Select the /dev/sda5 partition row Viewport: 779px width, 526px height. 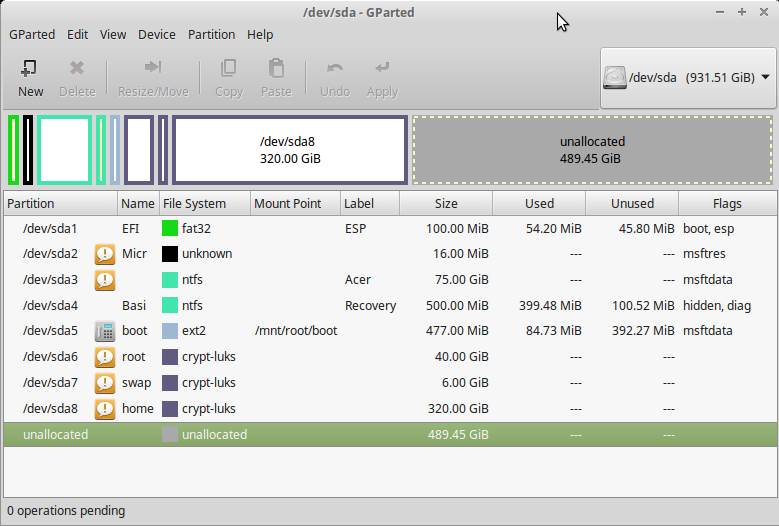[x=390, y=331]
